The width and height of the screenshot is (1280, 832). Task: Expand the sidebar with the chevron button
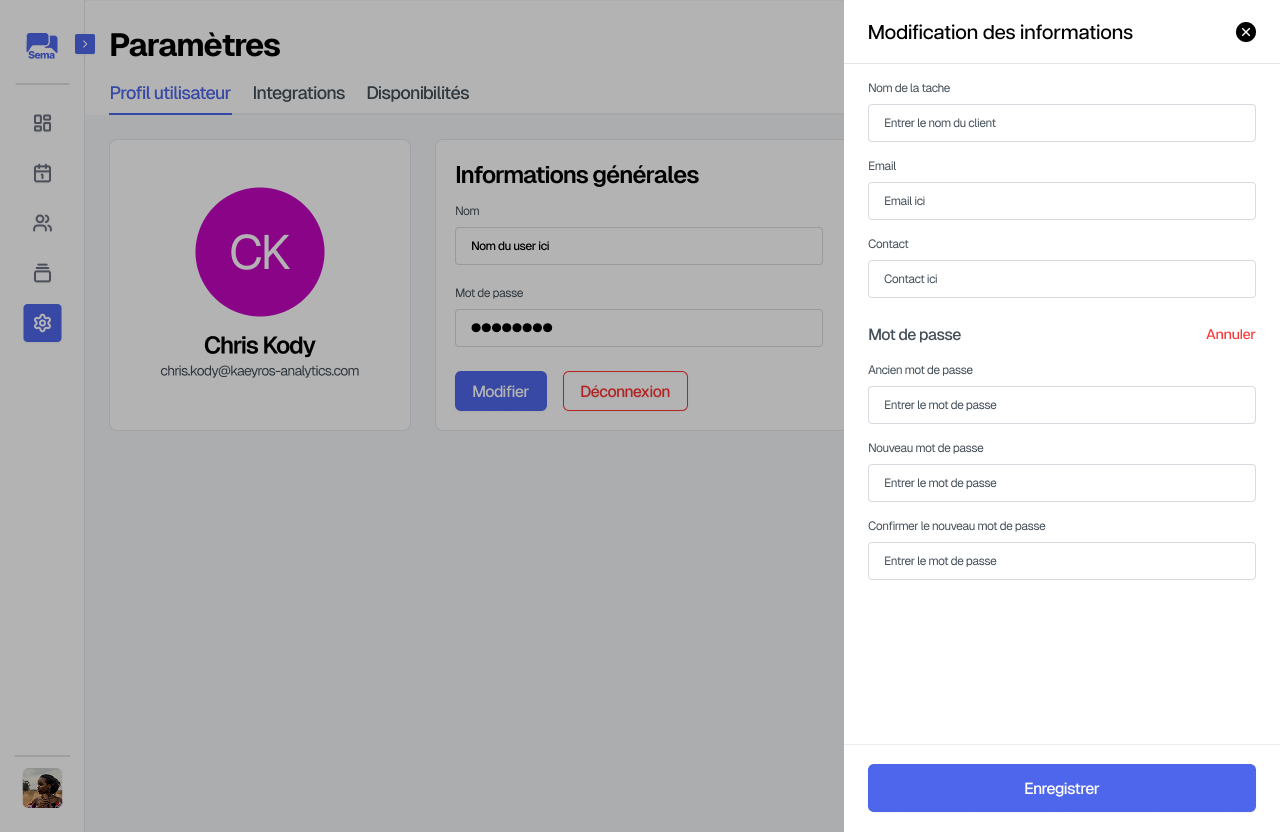click(x=85, y=44)
